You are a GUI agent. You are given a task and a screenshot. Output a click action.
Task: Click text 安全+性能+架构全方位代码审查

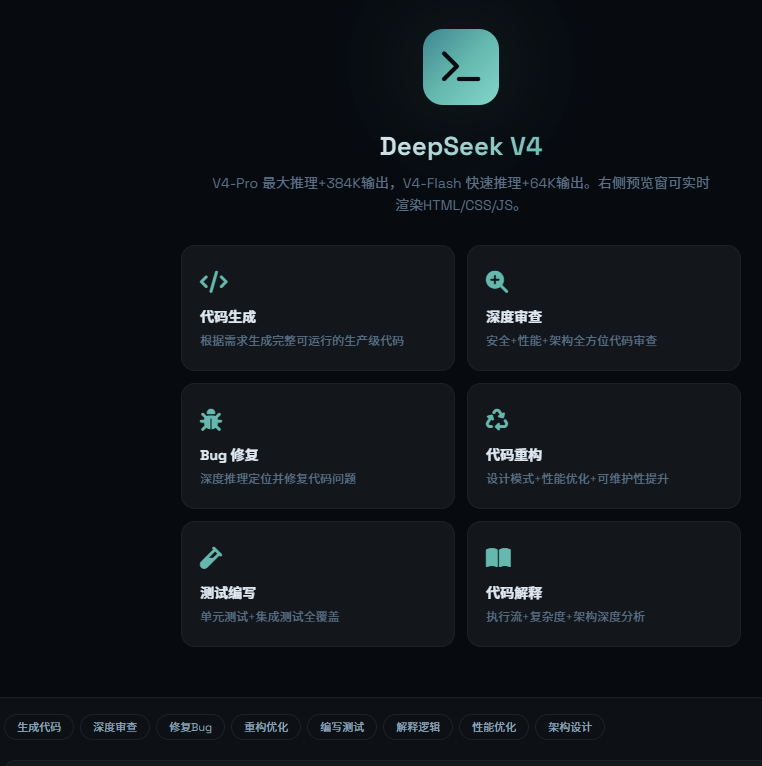click(x=571, y=340)
